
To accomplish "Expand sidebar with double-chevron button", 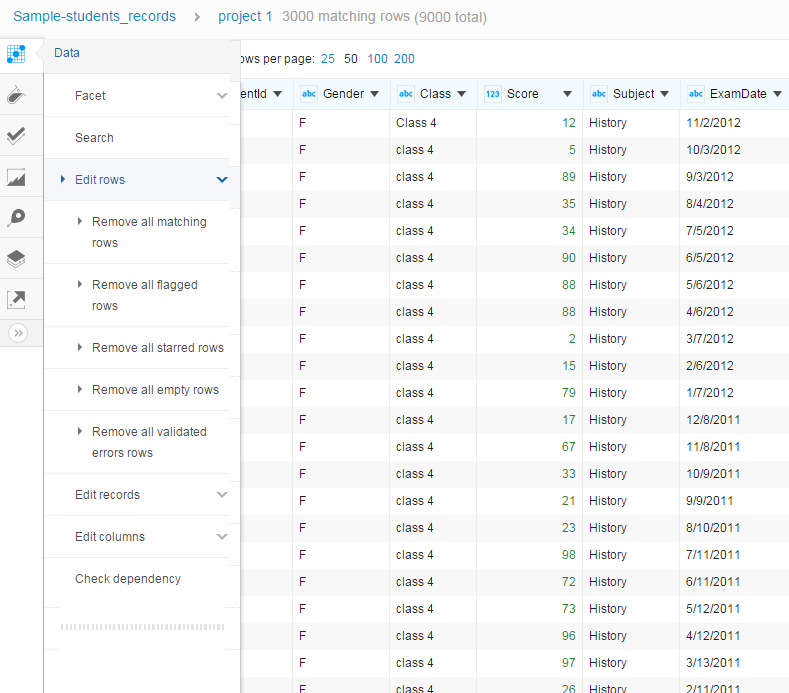I will (x=17, y=334).
